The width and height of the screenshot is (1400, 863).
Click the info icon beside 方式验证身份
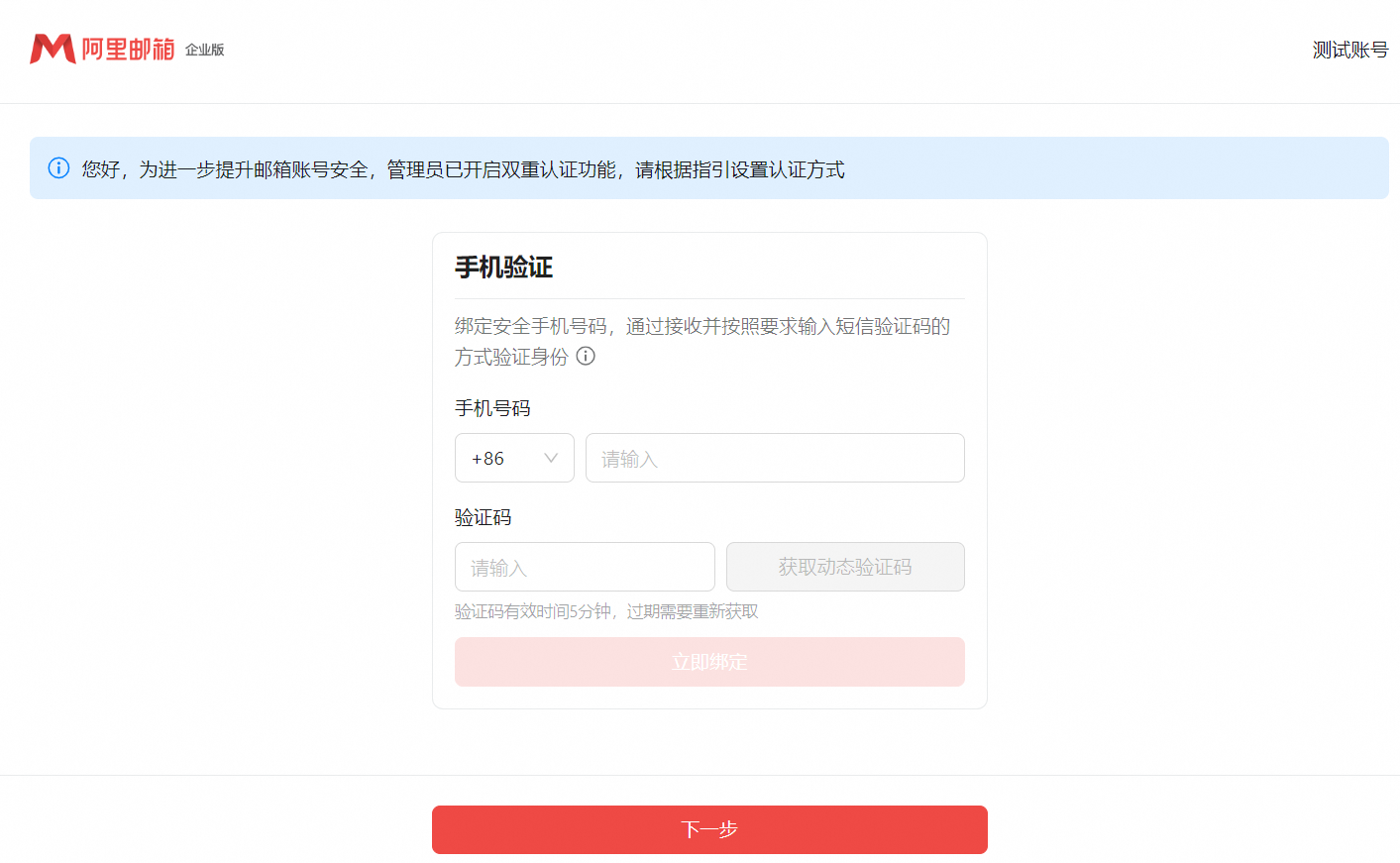click(x=586, y=357)
